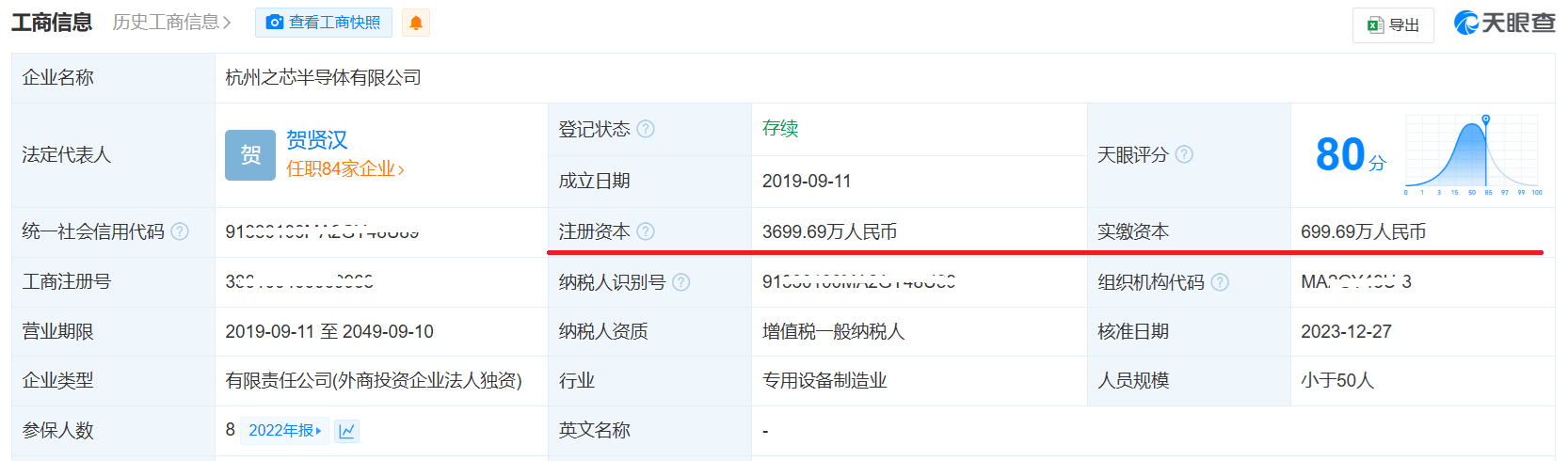Click the camera icon in snapshot button
The height and width of the screenshot is (461, 1568).
coord(275,23)
